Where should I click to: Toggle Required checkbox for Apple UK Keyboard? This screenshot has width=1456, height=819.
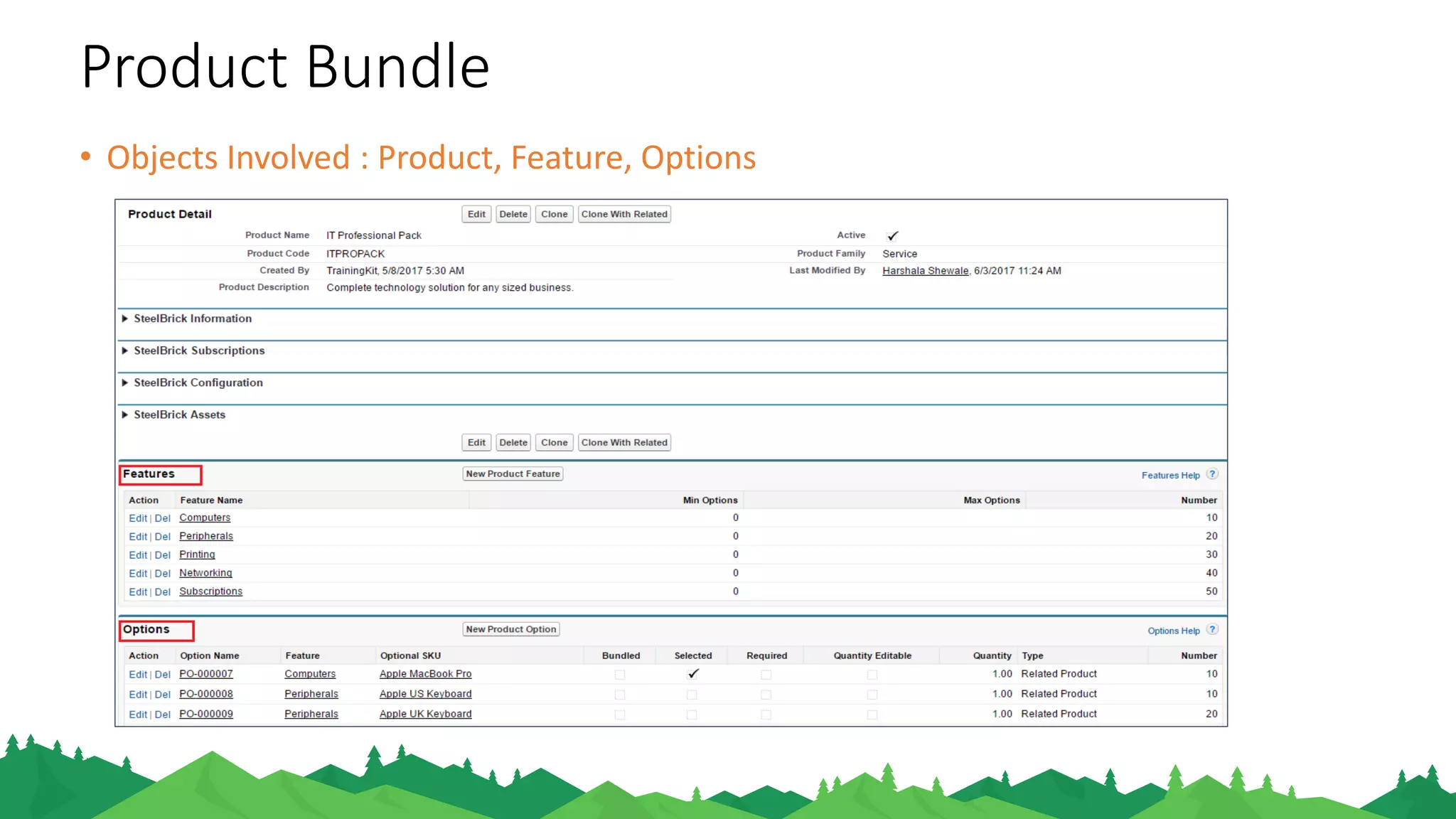coord(766,714)
